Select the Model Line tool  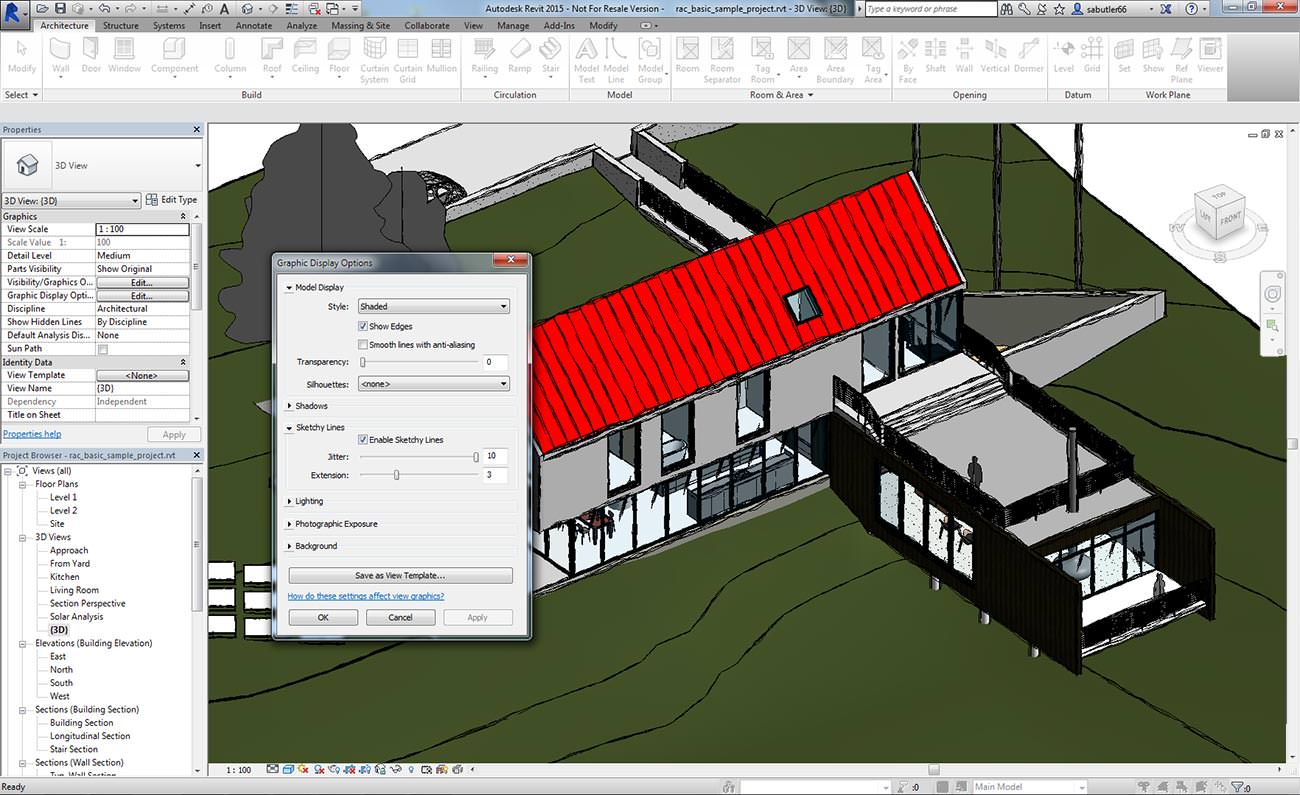[616, 61]
